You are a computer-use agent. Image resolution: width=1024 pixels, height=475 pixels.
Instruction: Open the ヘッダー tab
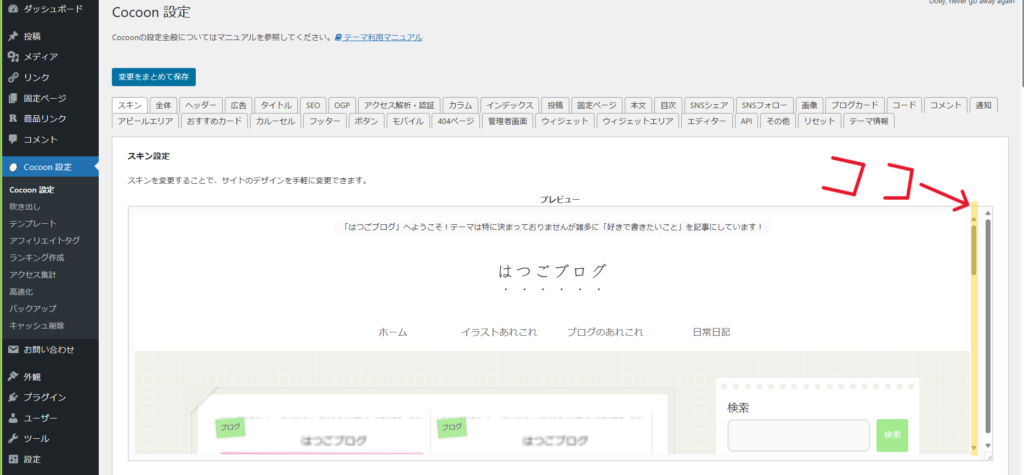tap(200, 105)
